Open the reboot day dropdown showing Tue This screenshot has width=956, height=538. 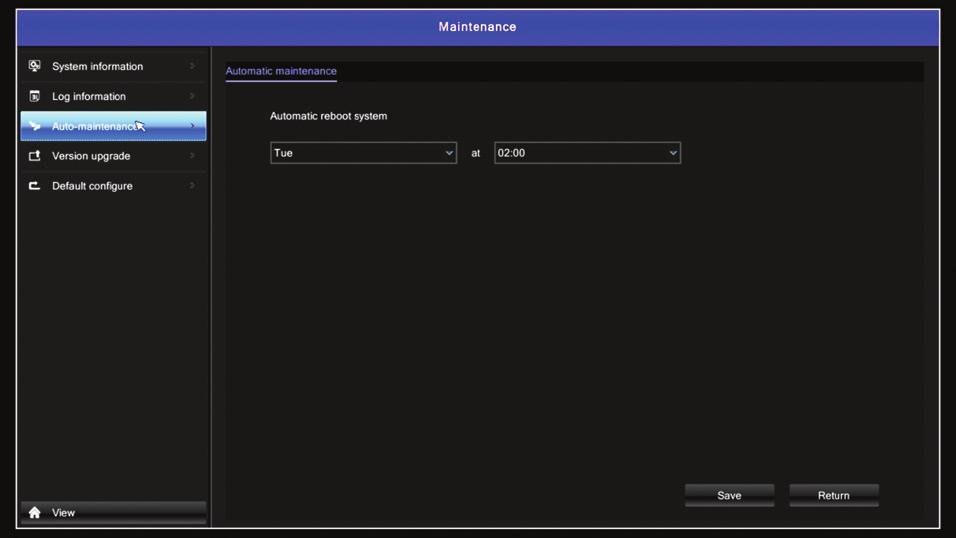click(x=363, y=153)
